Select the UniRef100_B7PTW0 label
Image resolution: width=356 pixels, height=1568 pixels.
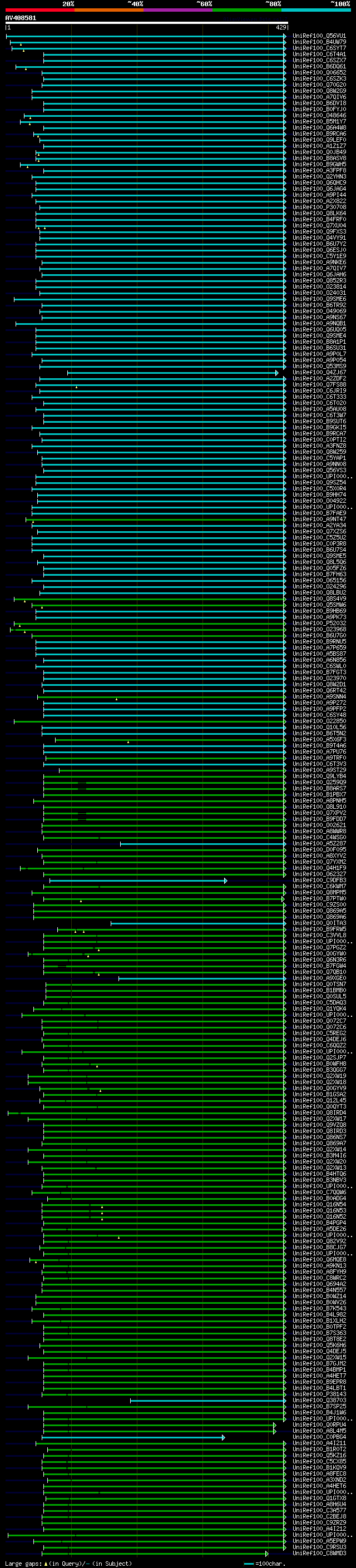tap(319, 898)
